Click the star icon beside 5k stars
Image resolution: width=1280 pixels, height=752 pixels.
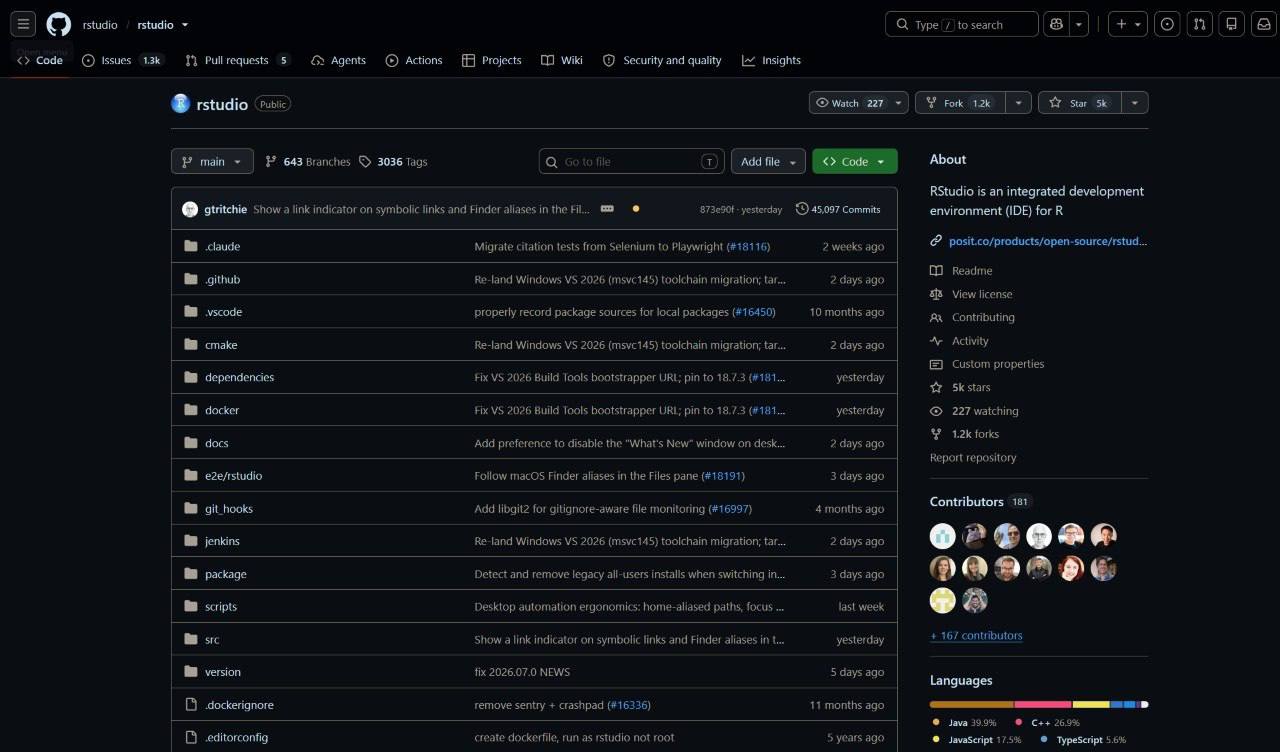tap(936, 387)
